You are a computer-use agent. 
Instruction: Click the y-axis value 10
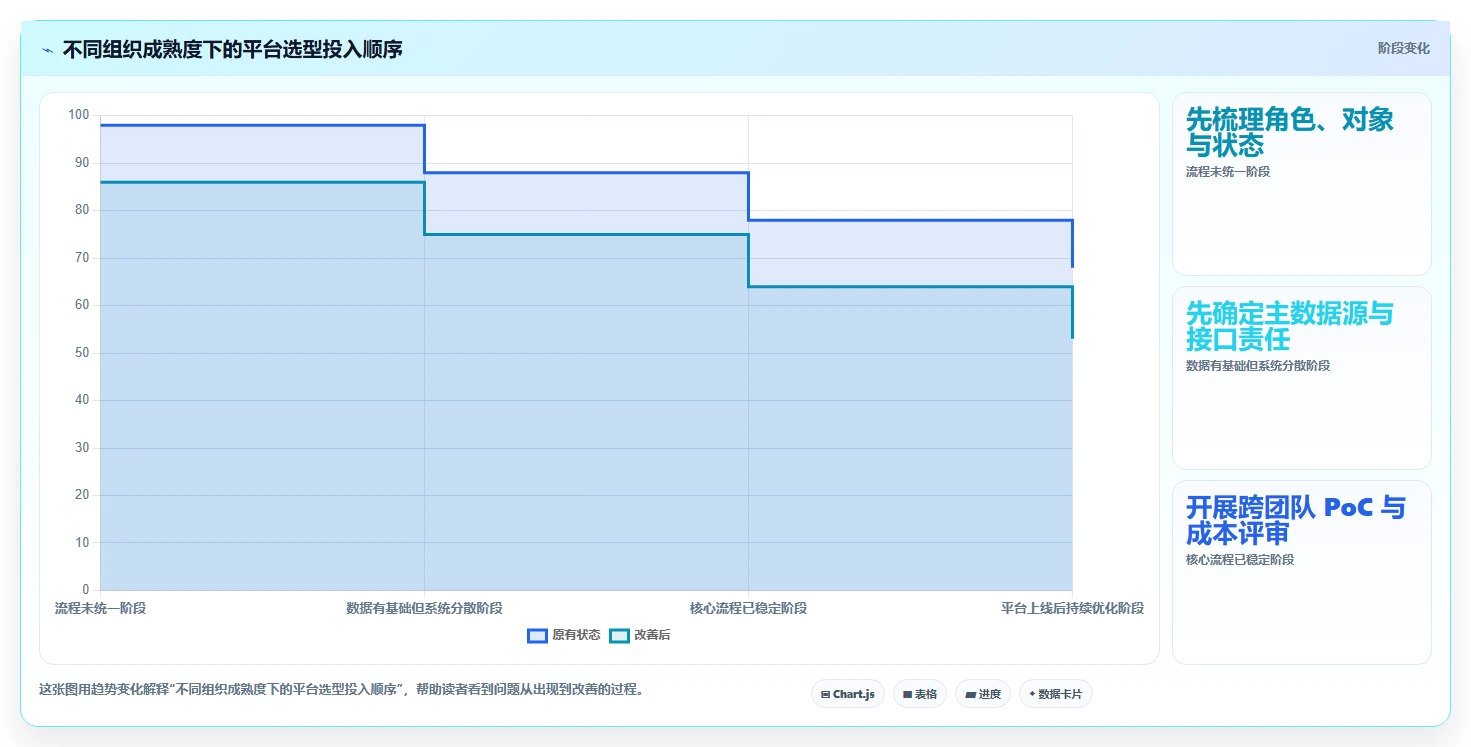(82, 542)
